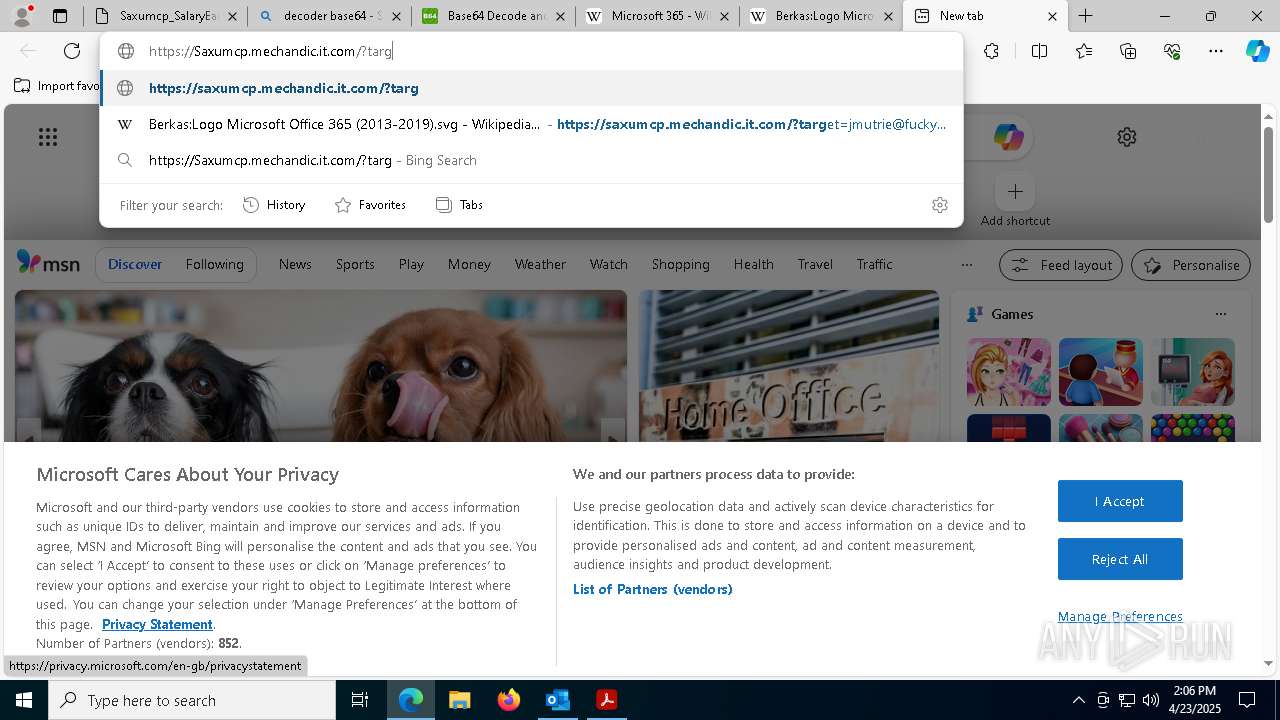This screenshot has height=720, width=1280.
Task: Select first saxumcp.mechandic.it.com suggestion
Action: pyautogui.click(x=531, y=88)
